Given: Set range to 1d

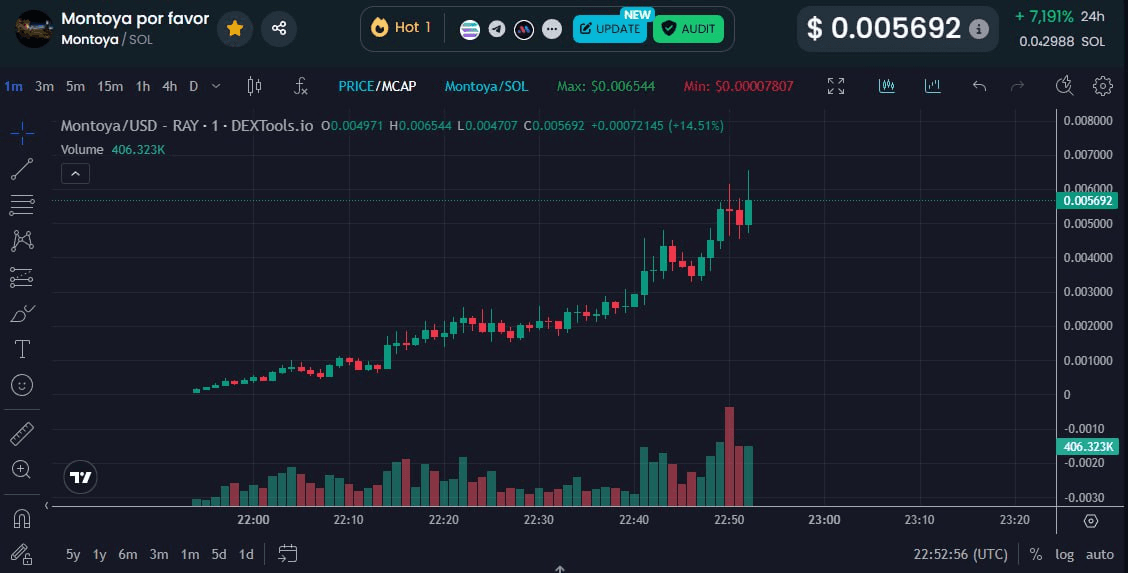Looking at the screenshot, I should tap(246, 554).
